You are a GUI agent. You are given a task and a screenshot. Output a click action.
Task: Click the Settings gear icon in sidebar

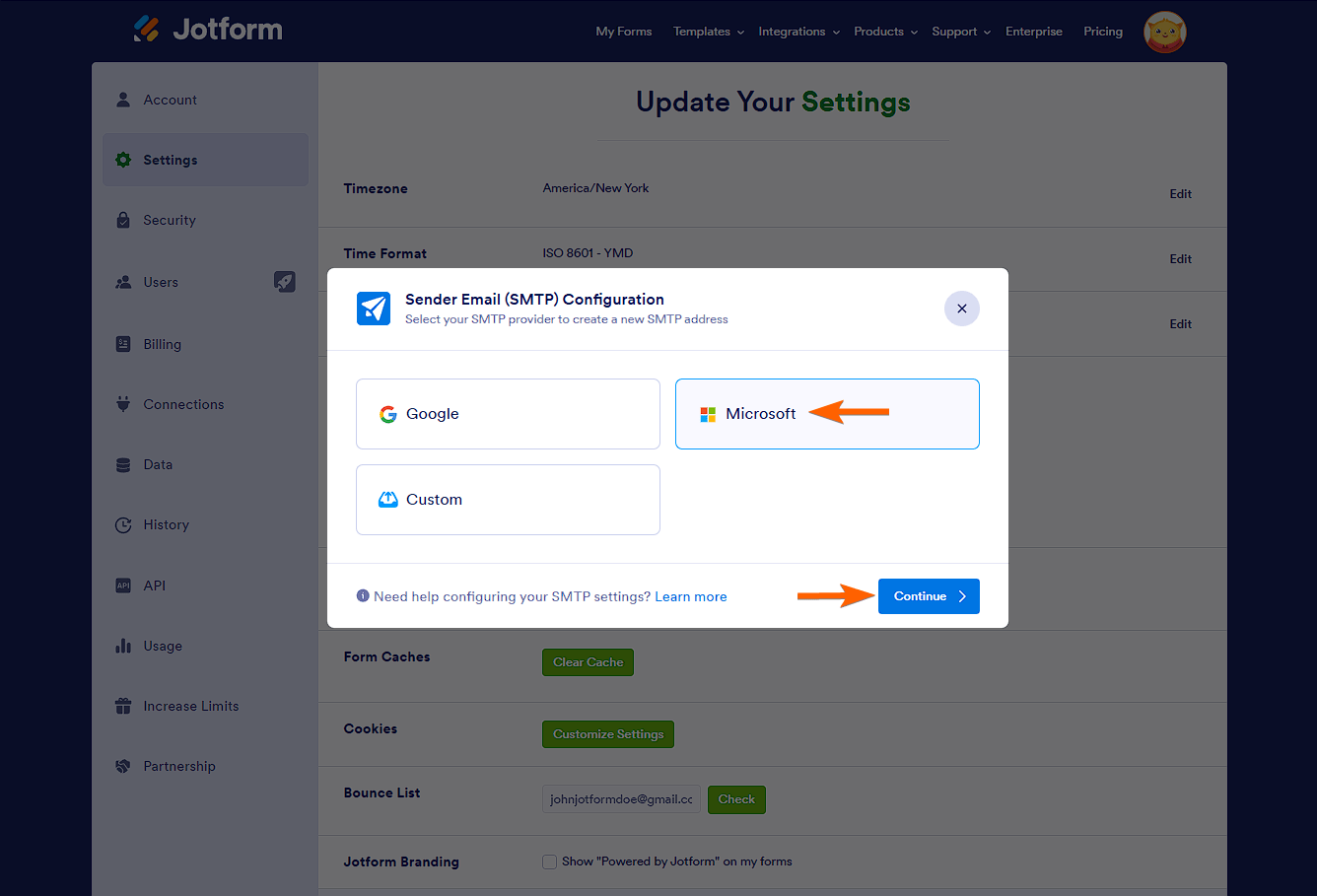[x=123, y=160]
